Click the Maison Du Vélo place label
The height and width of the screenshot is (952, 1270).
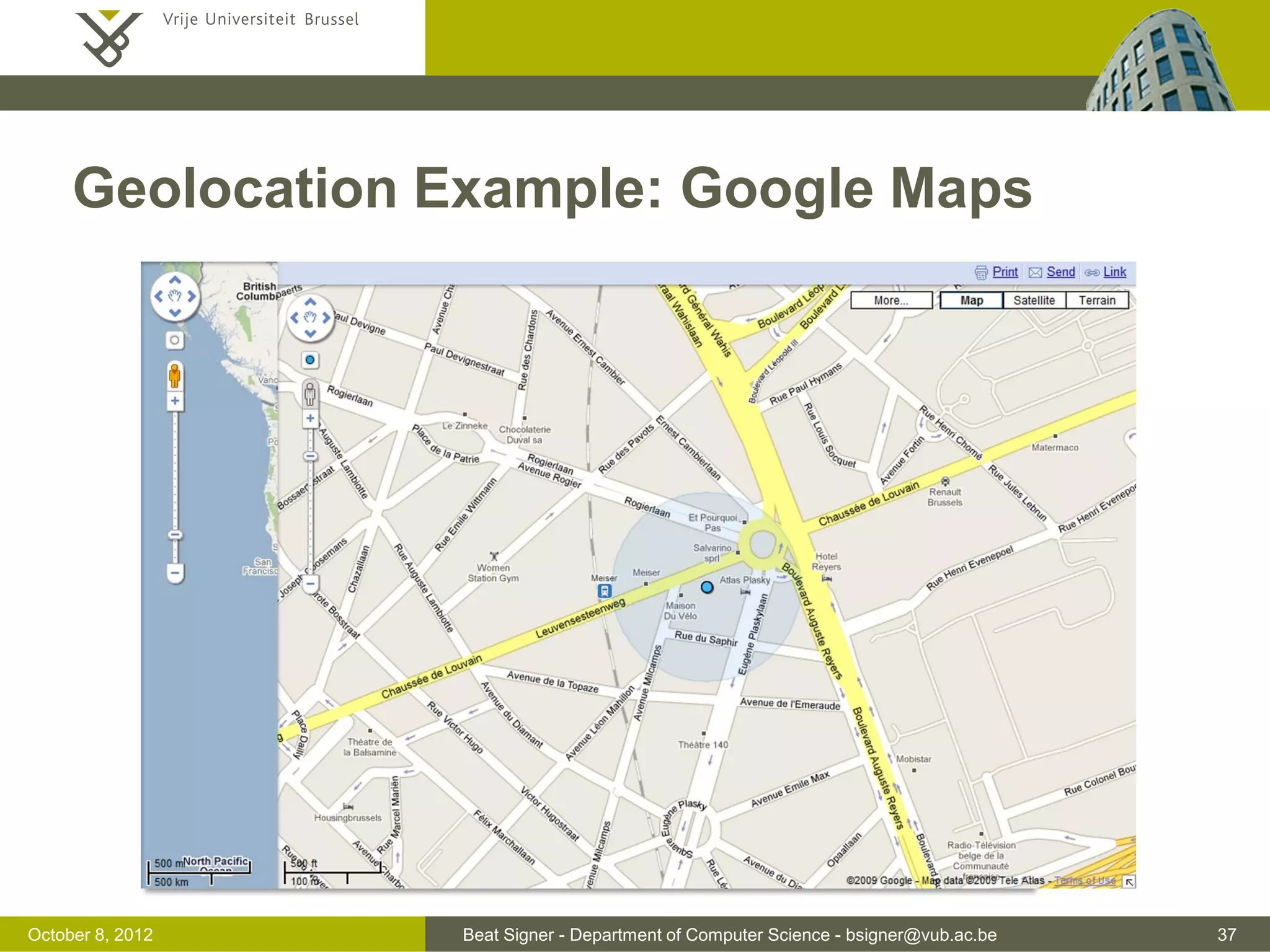(680, 610)
